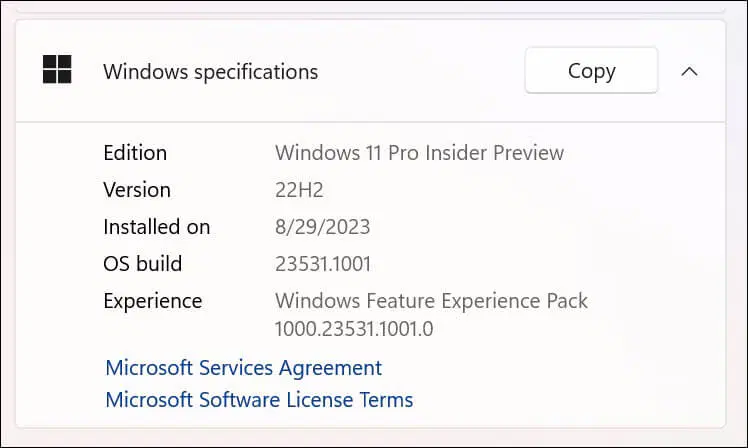Open the Microsoft Services Agreement link

click(x=243, y=368)
